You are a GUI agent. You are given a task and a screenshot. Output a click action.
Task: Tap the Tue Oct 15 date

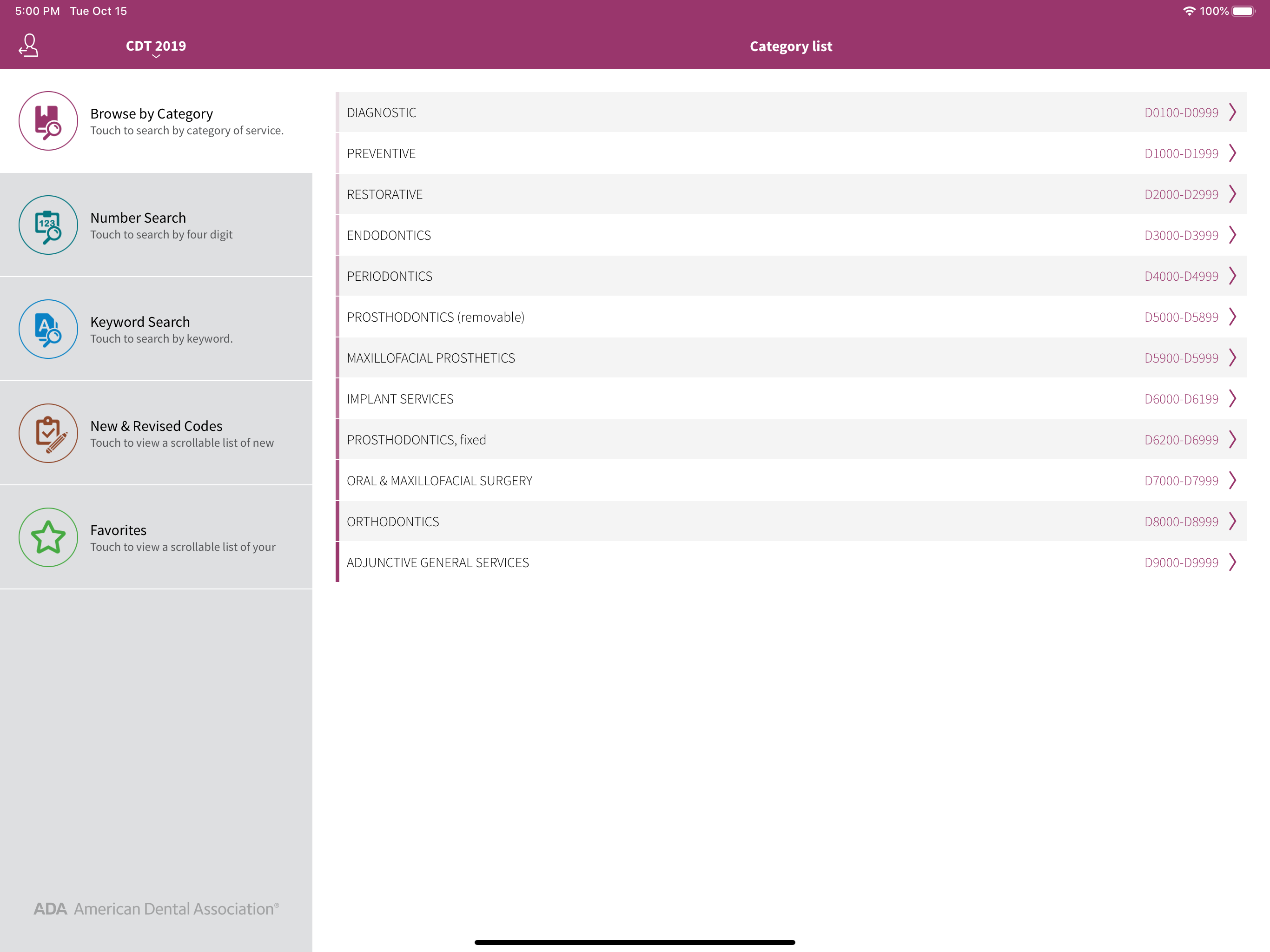pyautogui.click(x=98, y=11)
